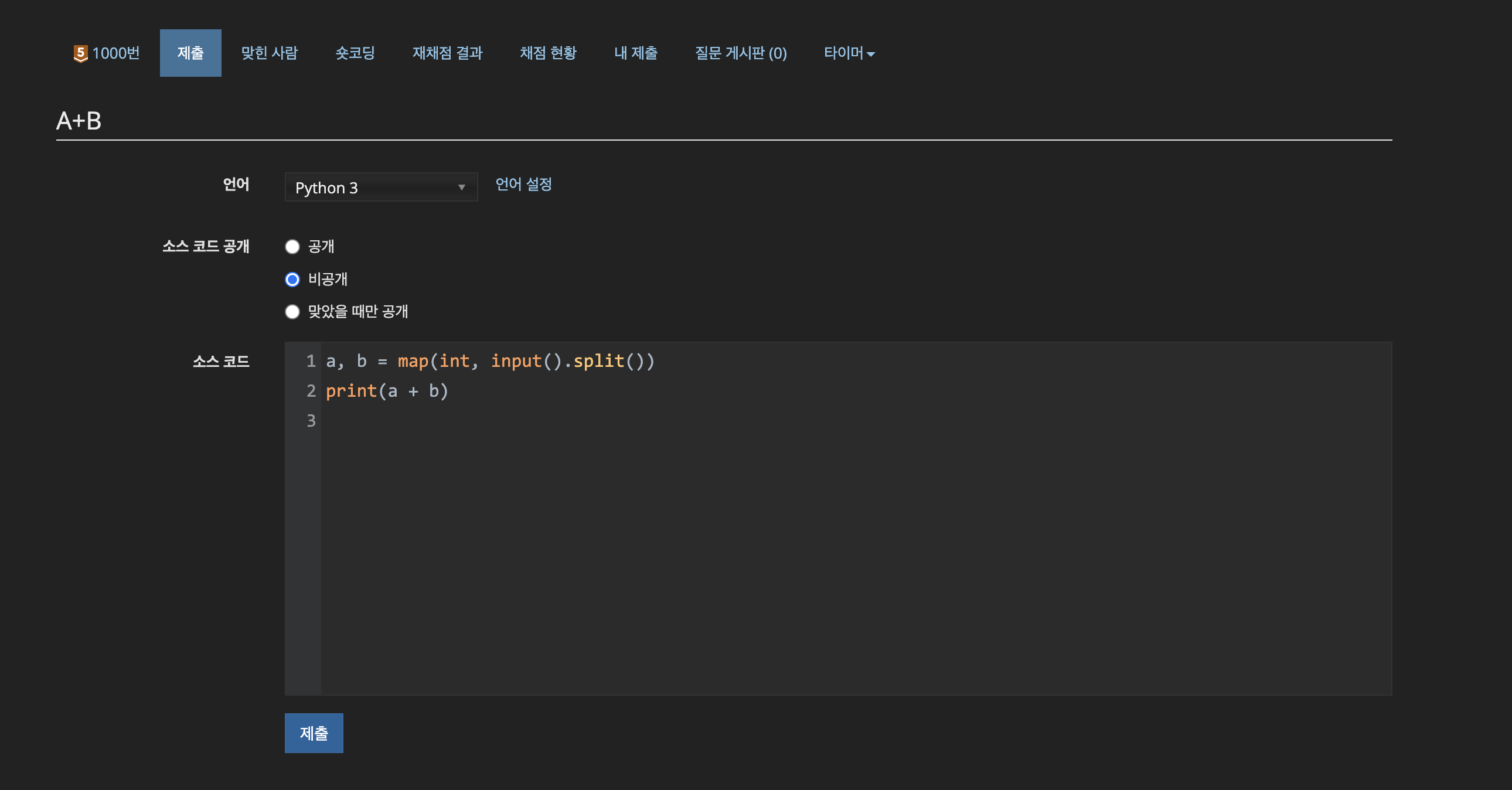Choose 맞았을 때만 공개 radio option
Viewport: 1512px width, 790px height.
tap(292, 312)
